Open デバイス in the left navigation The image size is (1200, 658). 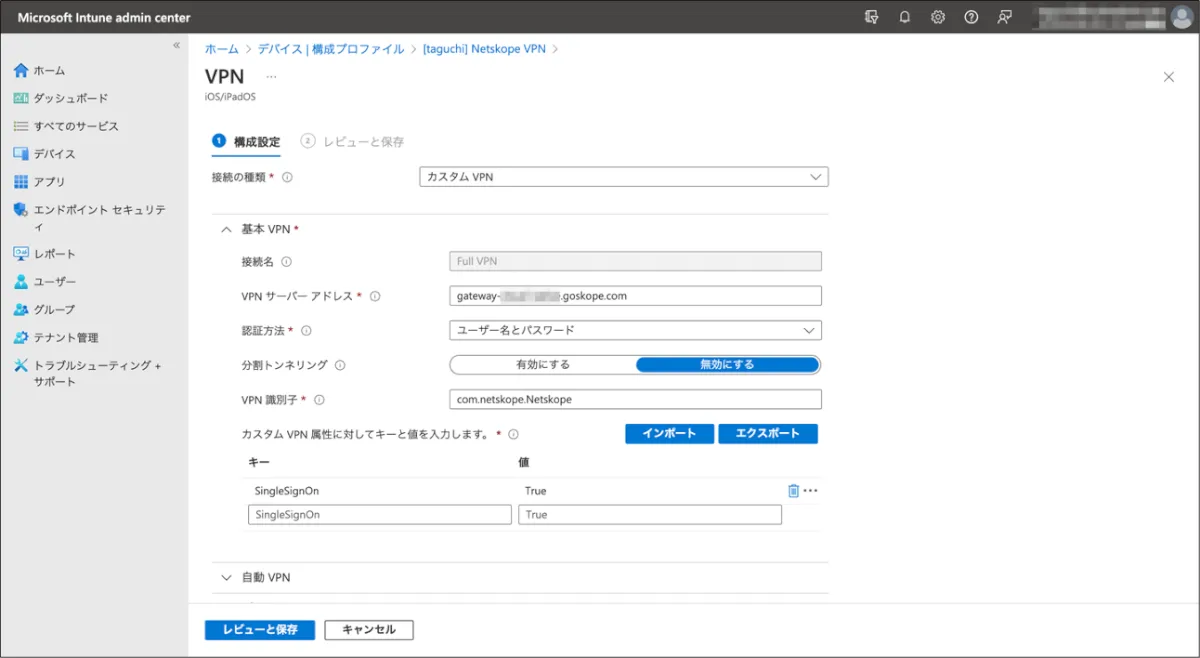54,154
